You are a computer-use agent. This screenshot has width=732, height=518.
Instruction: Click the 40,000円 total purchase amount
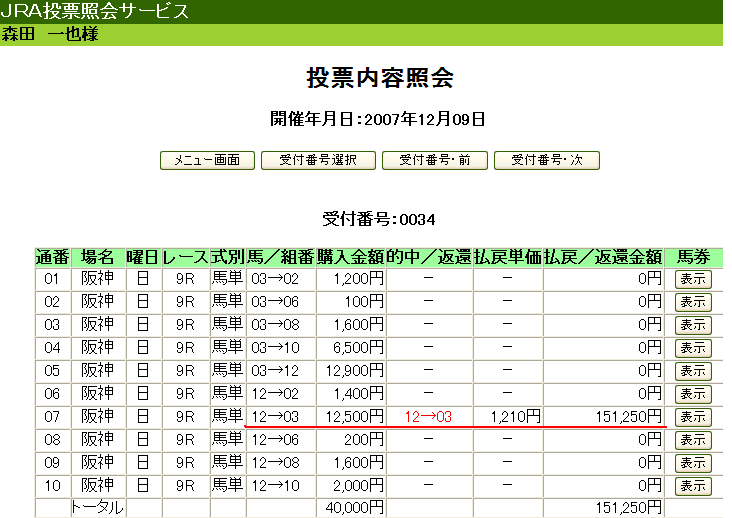point(355,507)
